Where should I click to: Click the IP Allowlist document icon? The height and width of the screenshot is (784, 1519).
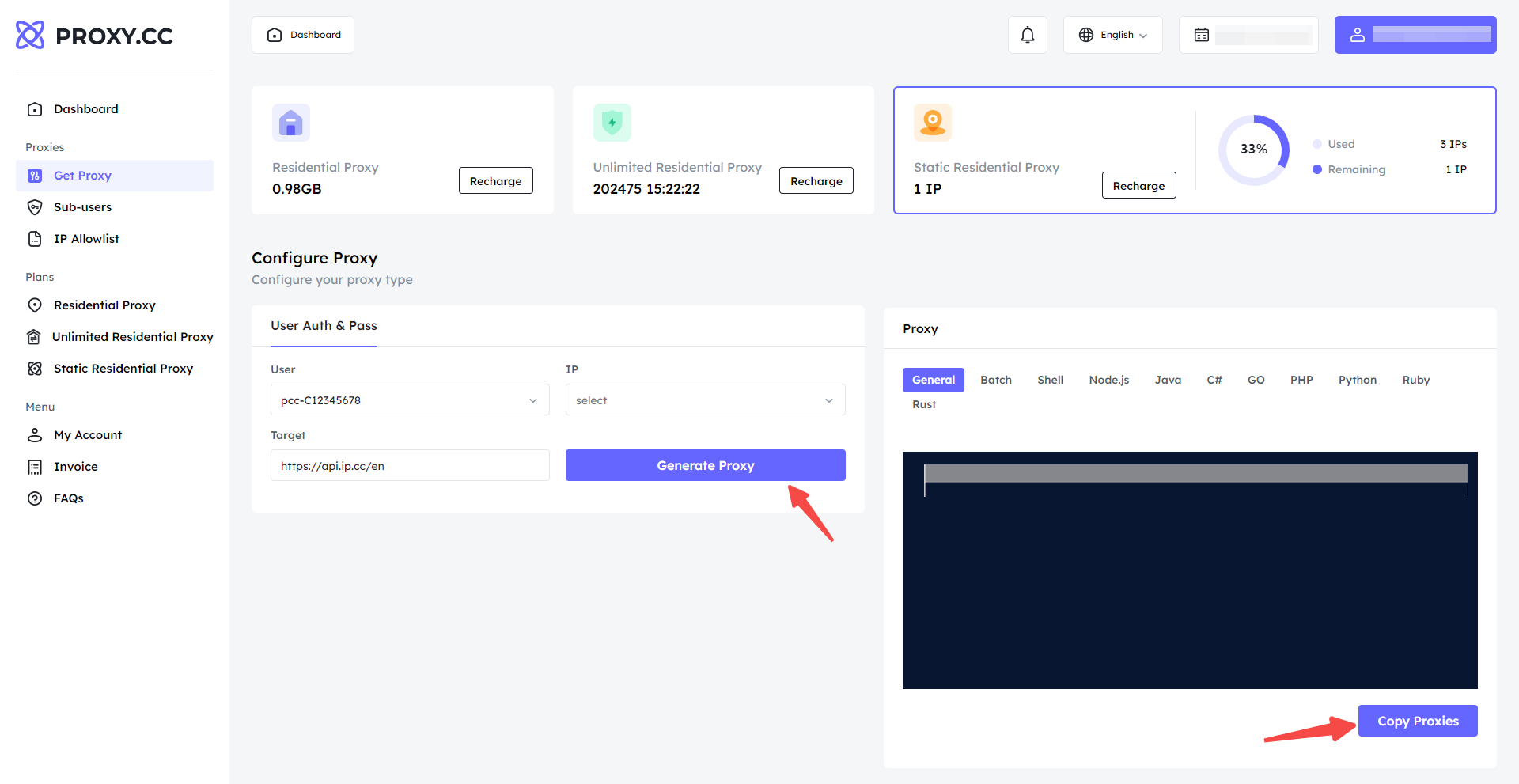tap(35, 239)
